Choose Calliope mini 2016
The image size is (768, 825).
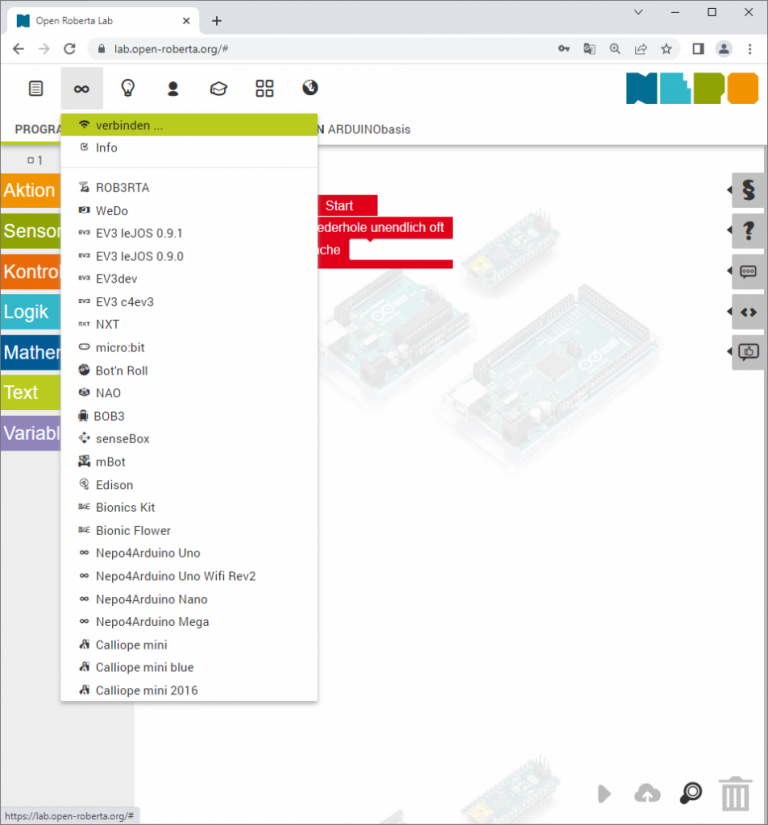(189, 691)
